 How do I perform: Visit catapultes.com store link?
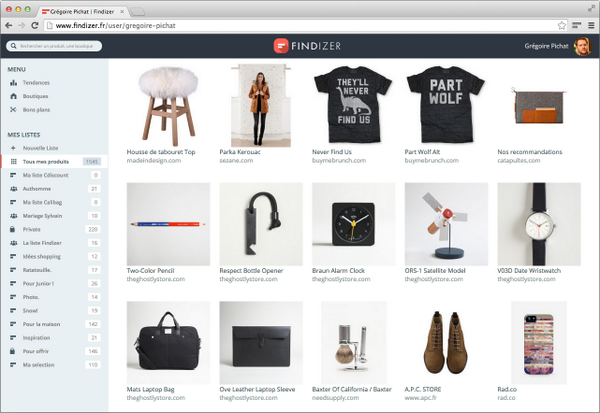(x=519, y=160)
